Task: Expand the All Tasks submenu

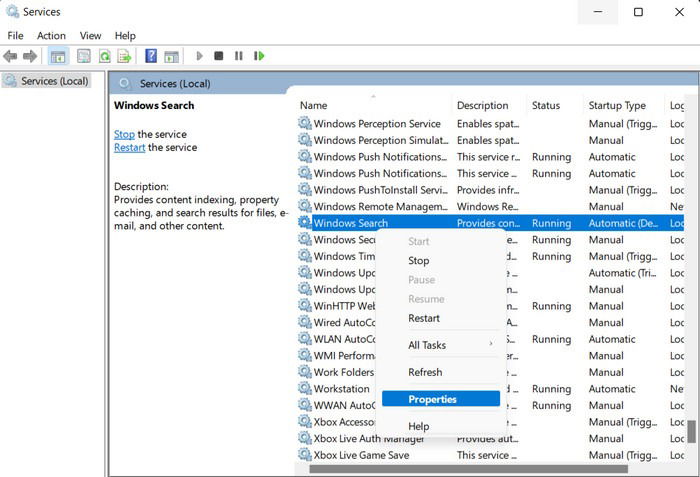Action: [x=441, y=345]
